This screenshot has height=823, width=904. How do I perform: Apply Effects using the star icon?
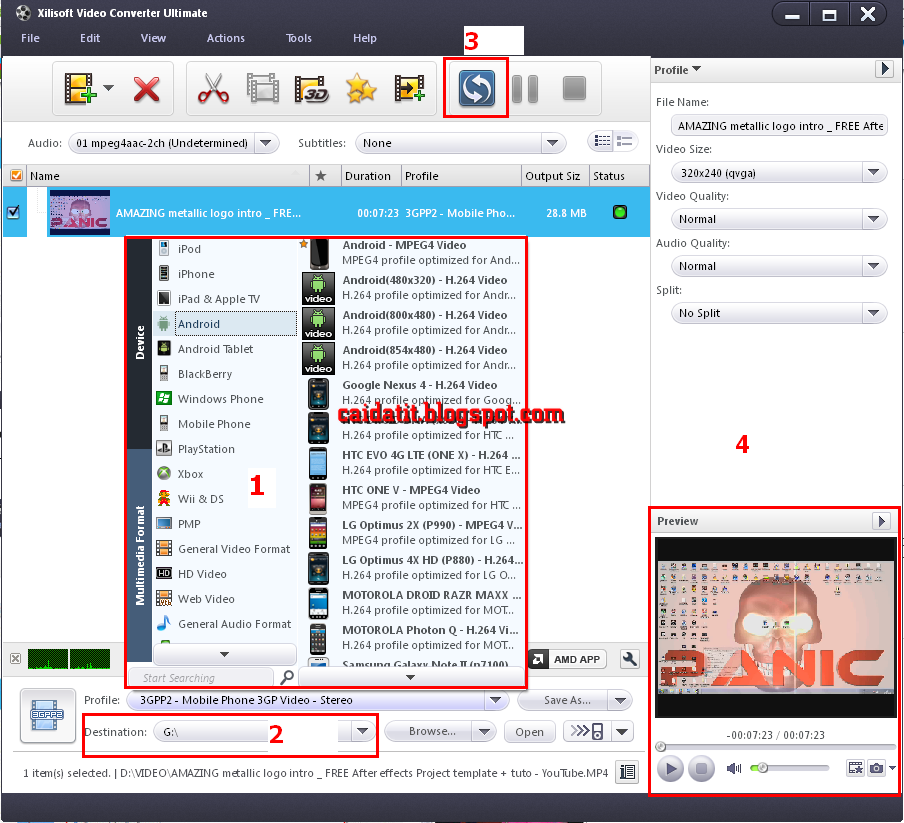358,88
